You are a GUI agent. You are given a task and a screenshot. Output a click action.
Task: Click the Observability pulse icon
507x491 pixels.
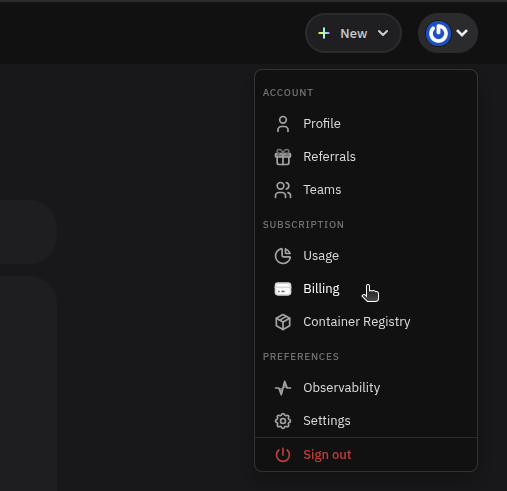283,388
